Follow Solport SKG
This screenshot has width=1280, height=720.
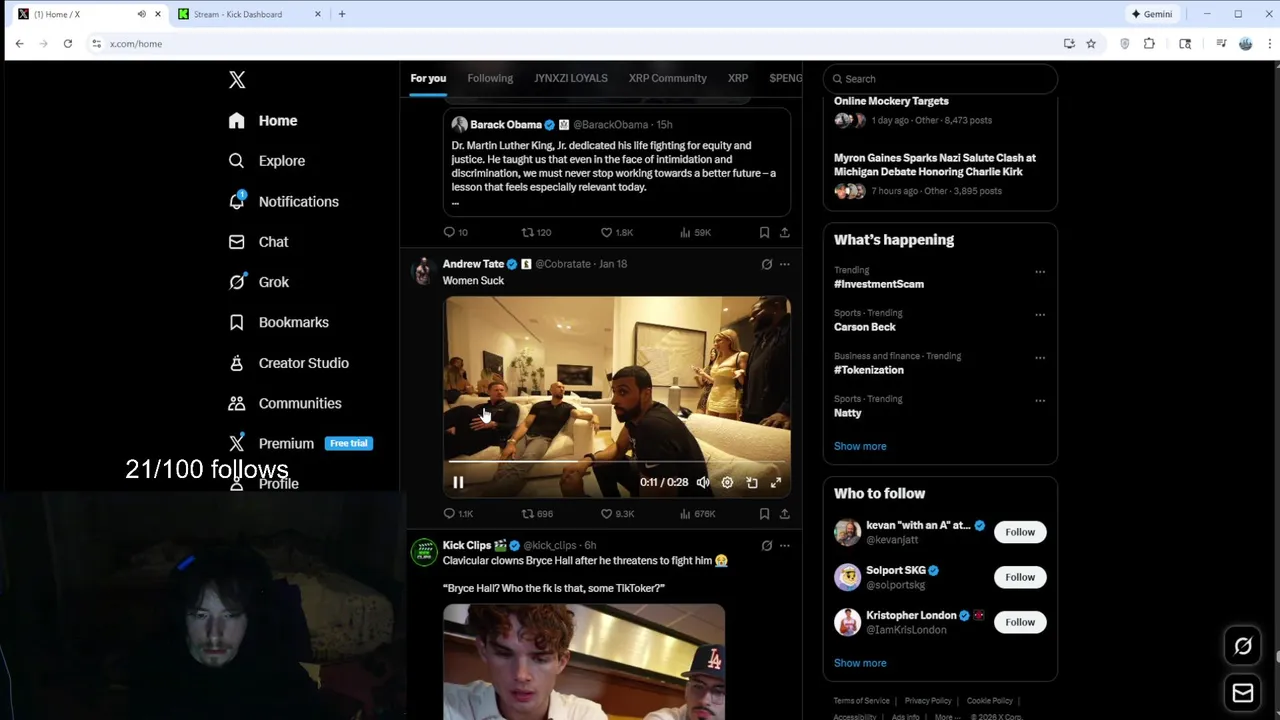pos(1020,577)
